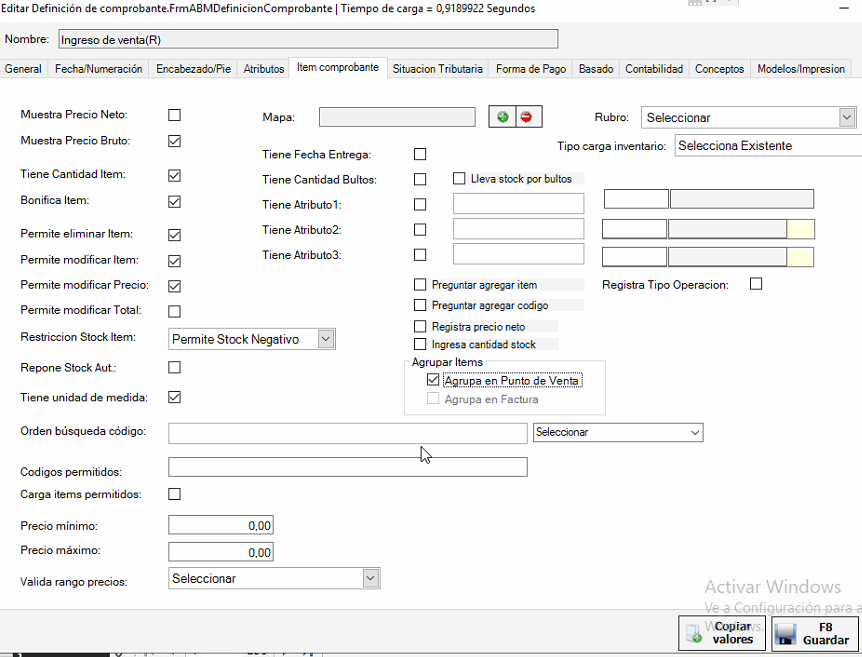Go to the Contabilidad tab
Viewport: 862px width, 657px height.
point(654,69)
